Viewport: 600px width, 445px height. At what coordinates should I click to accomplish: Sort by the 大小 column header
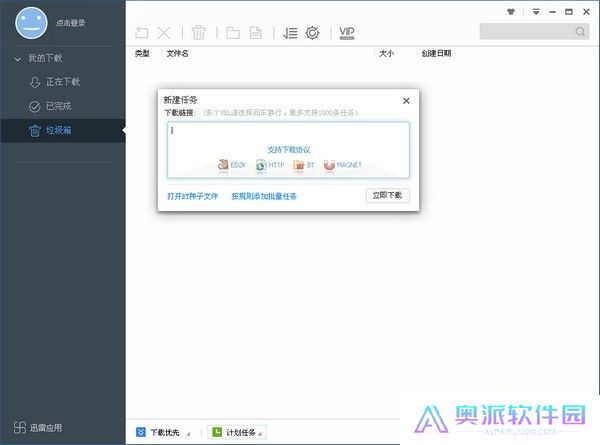(386, 54)
